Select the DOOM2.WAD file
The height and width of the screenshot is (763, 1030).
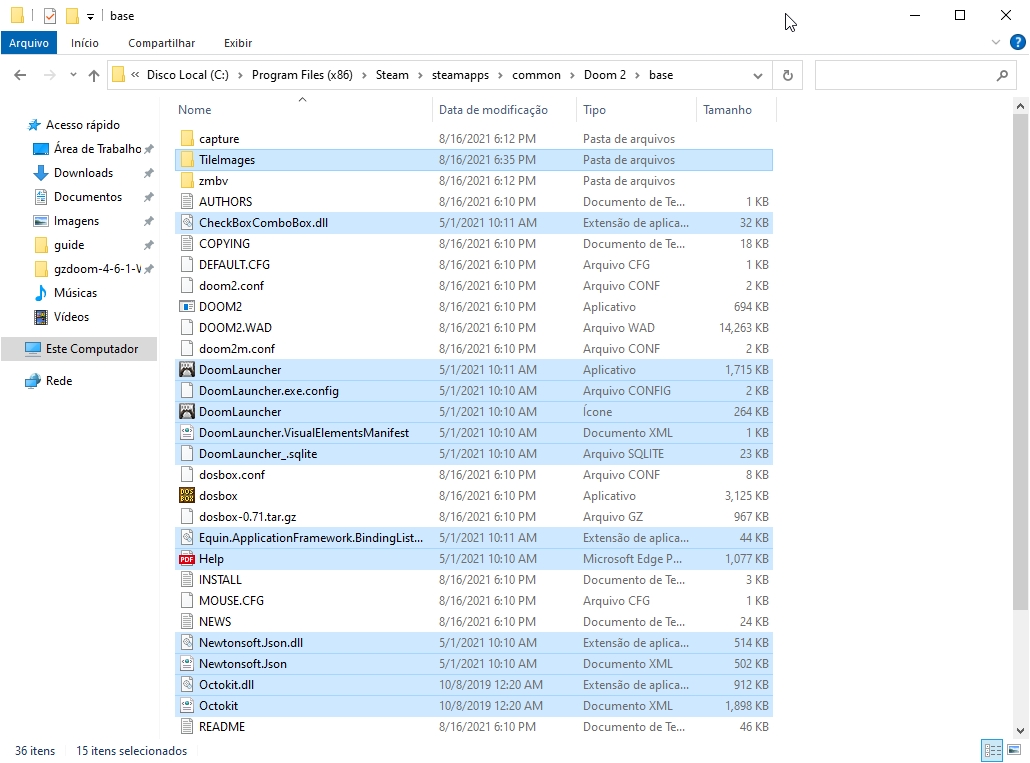[x=474, y=328]
